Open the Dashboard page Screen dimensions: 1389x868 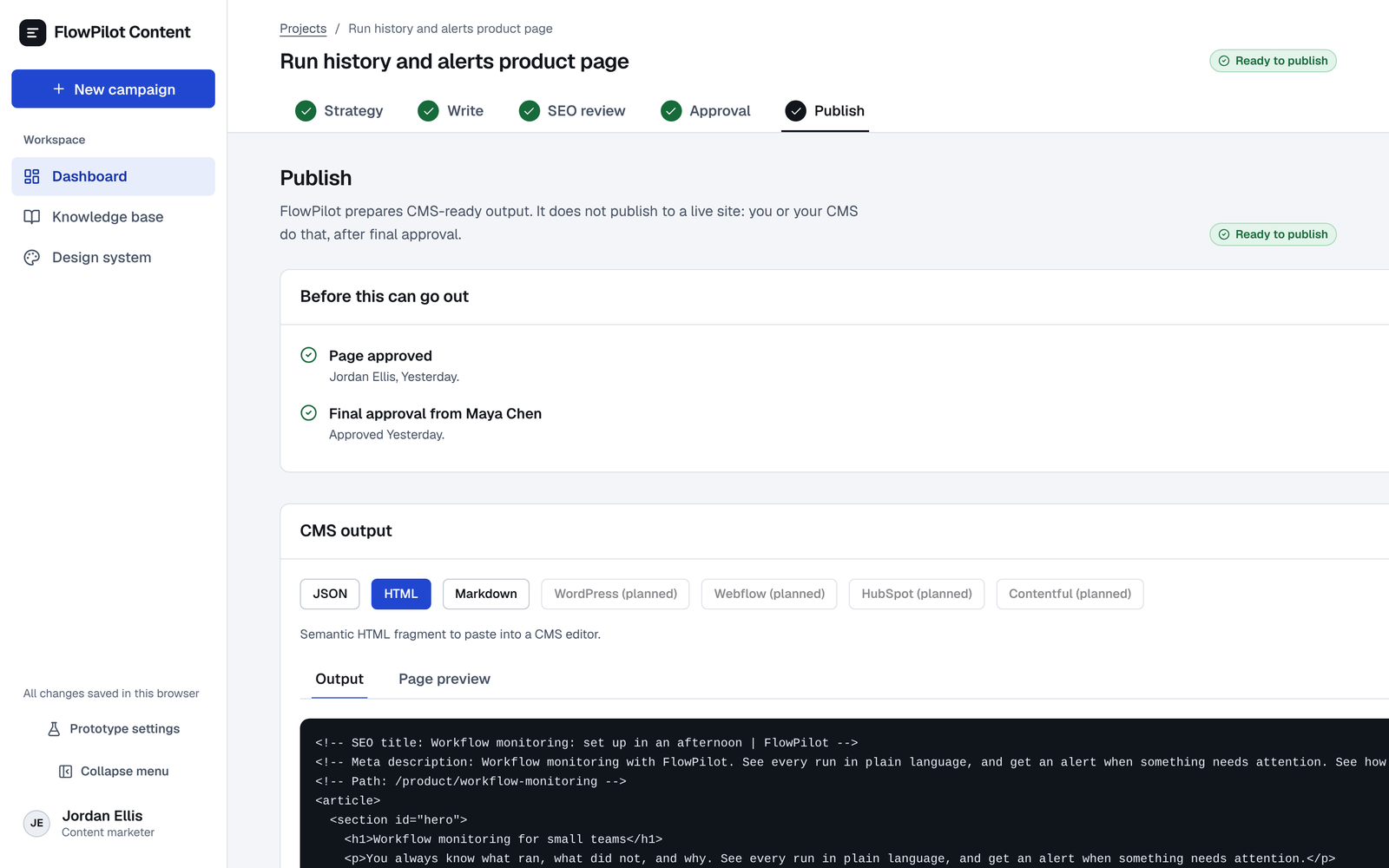113,176
